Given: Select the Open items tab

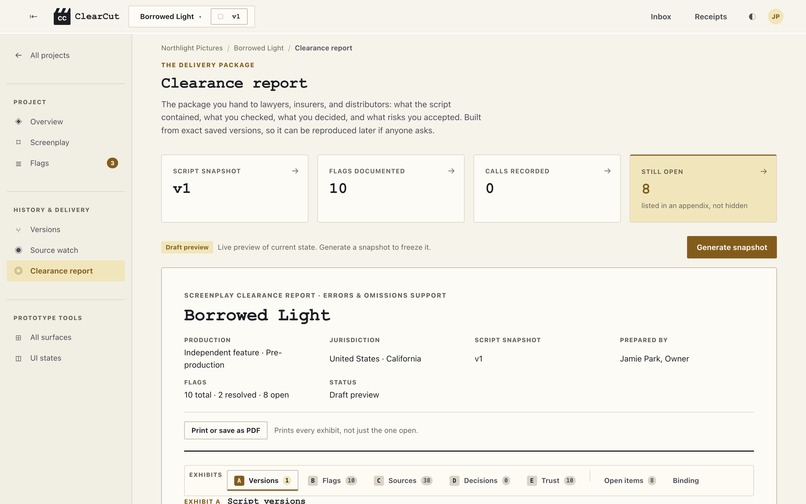Looking at the screenshot, I should click(x=630, y=480).
